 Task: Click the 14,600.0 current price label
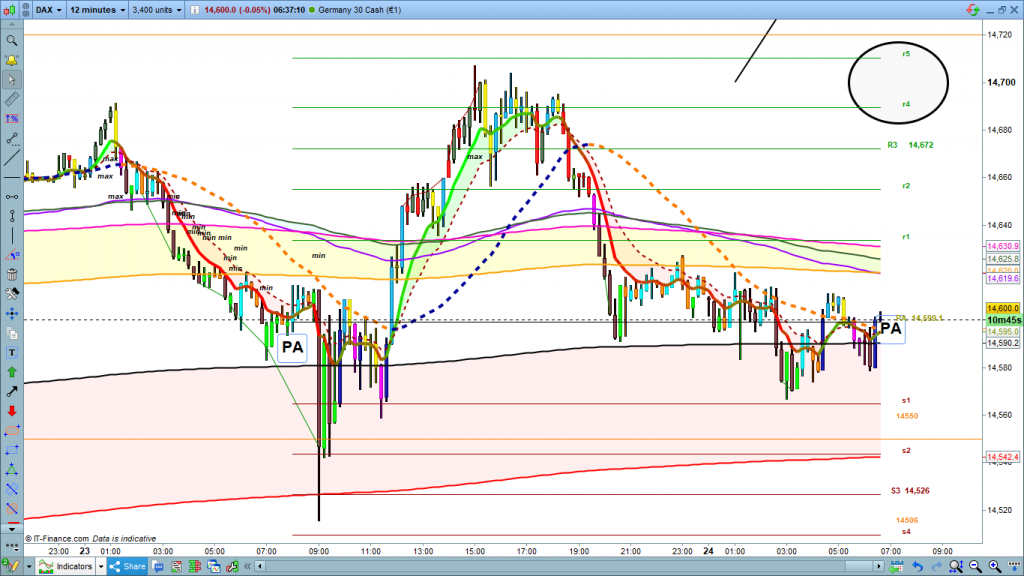tap(1002, 309)
